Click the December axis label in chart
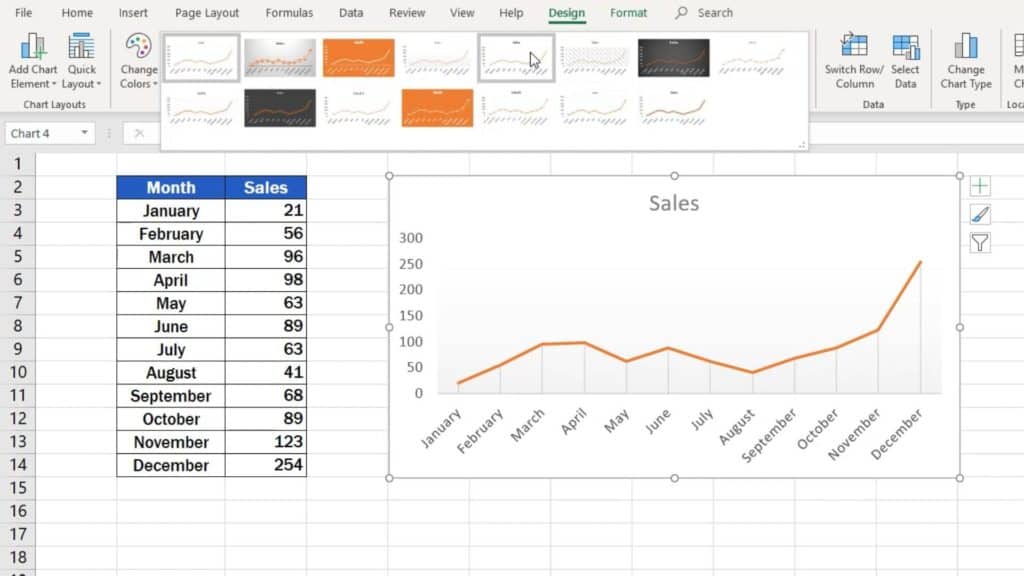 click(x=897, y=433)
